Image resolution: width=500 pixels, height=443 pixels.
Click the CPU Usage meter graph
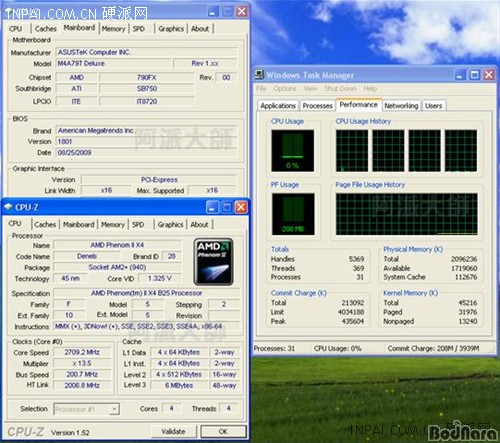coord(292,151)
